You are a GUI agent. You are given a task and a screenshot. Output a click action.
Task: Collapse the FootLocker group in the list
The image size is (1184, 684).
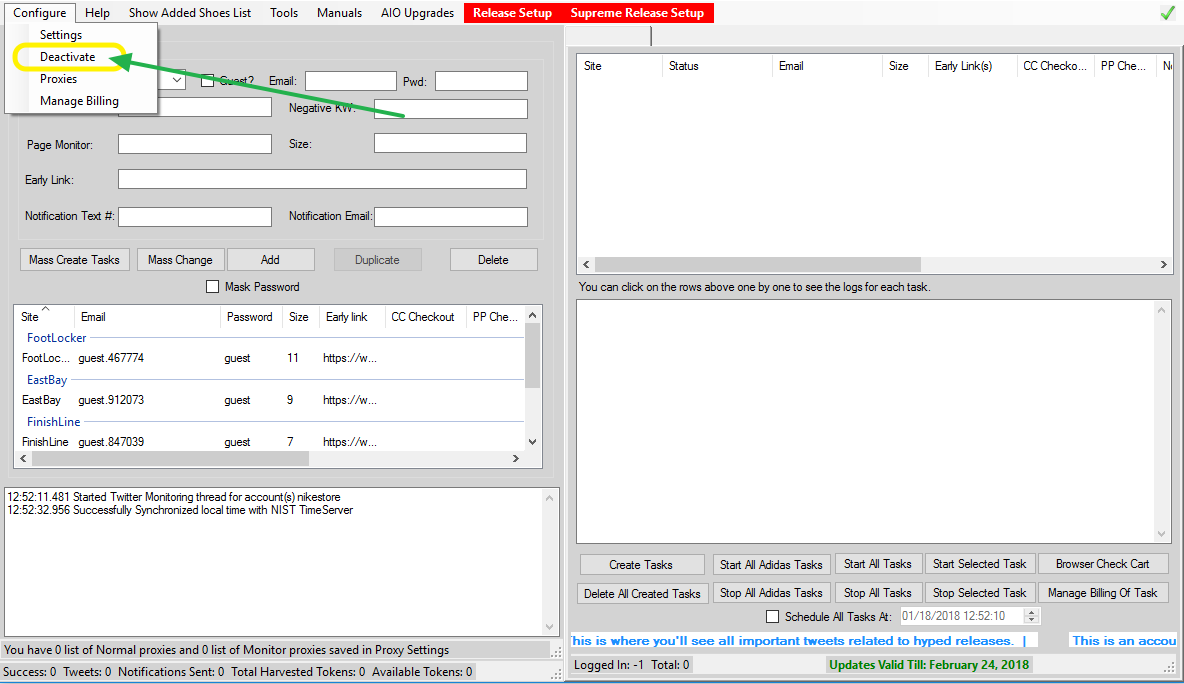(x=56, y=338)
